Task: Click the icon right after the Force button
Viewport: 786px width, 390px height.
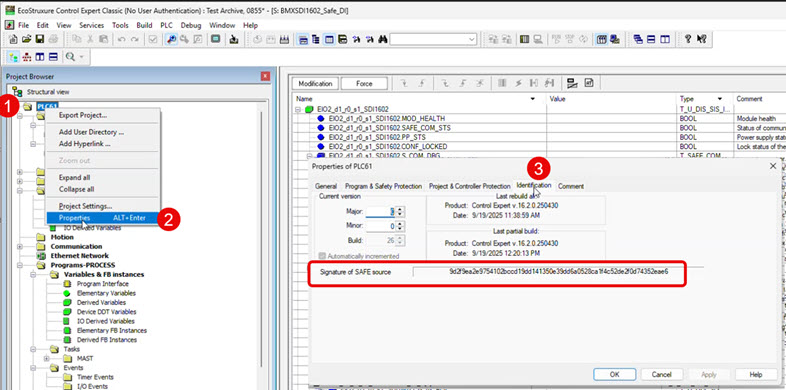Action: point(404,84)
